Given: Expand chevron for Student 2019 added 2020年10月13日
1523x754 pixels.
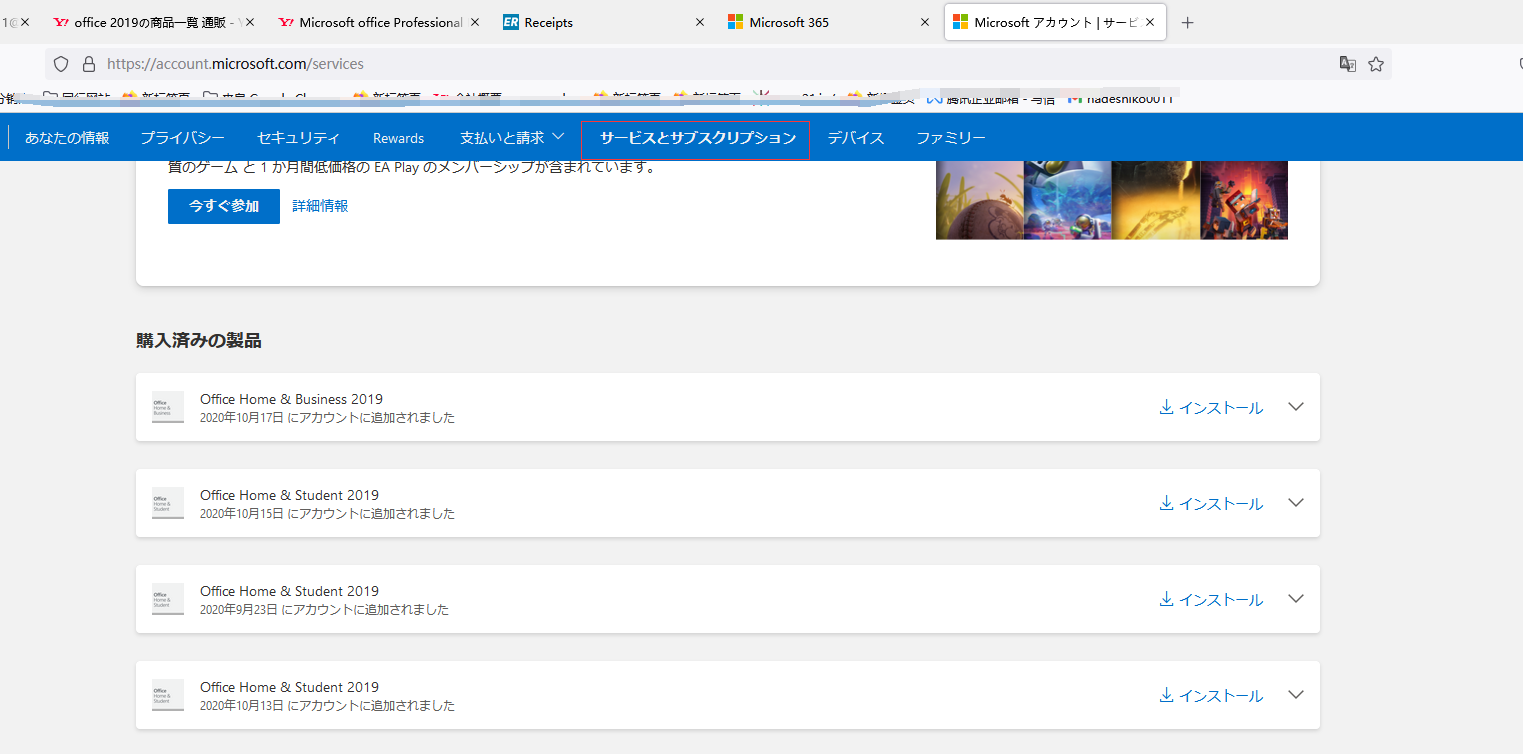Looking at the screenshot, I should click(1296, 695).
